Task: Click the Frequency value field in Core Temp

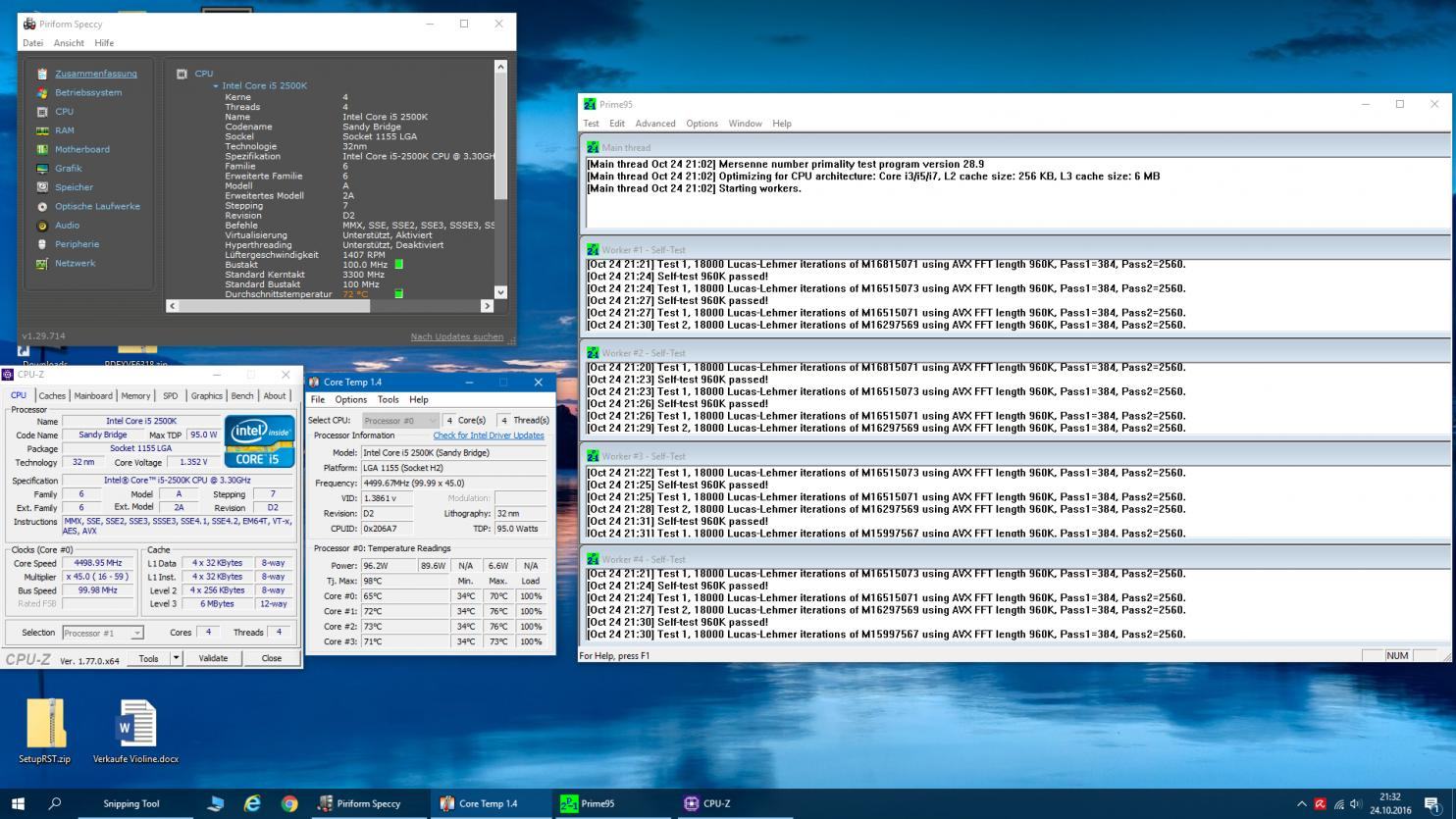Action: click(453, 483)
